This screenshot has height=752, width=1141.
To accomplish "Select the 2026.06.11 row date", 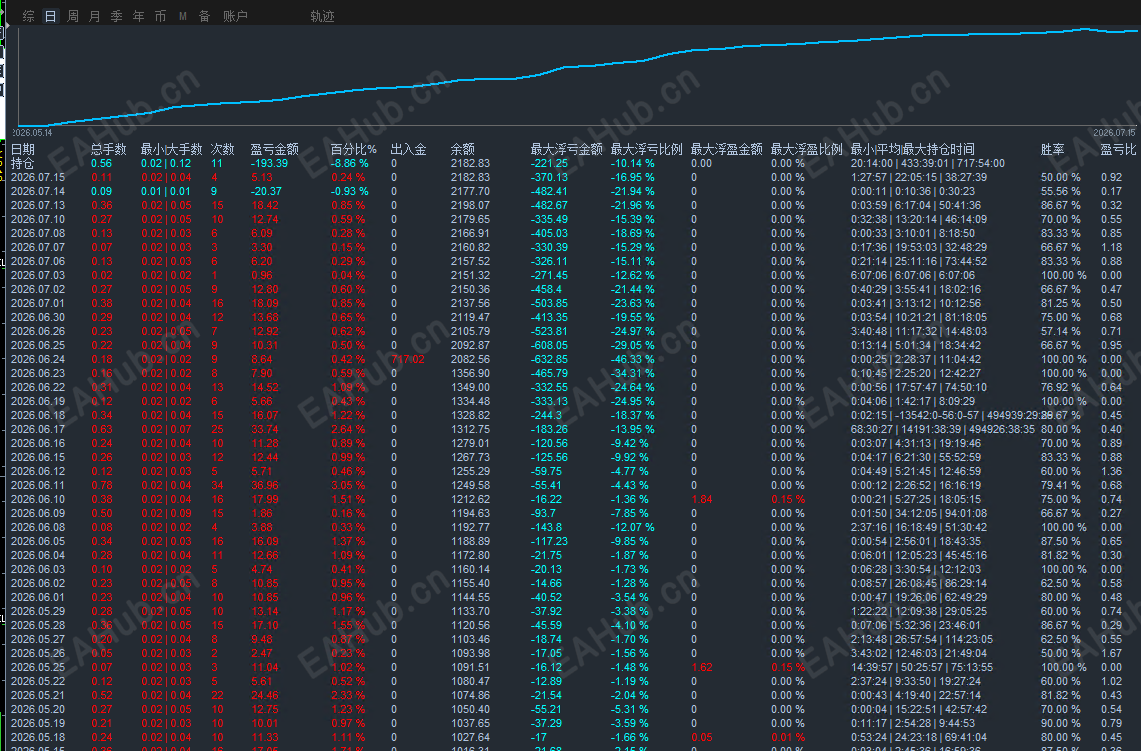I will click(x=38, y=486).
